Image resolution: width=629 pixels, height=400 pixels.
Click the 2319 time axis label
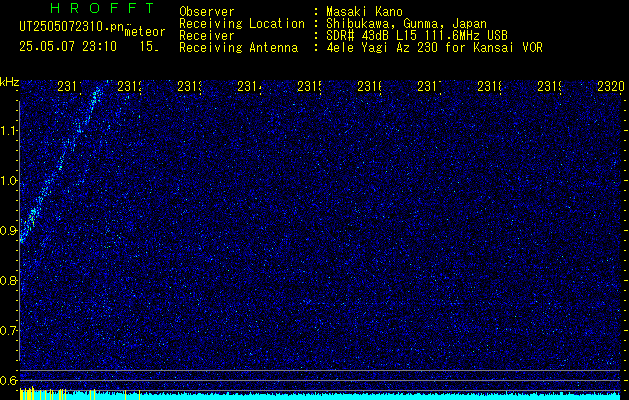tap(549, 87)
